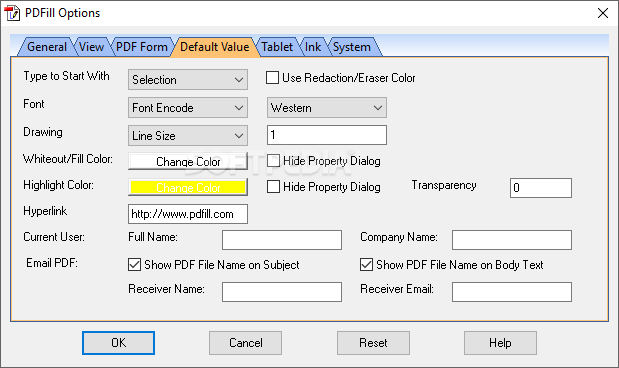Click the PDFill app icon in title bar
The image size is (619, 368).
point(11,13)
